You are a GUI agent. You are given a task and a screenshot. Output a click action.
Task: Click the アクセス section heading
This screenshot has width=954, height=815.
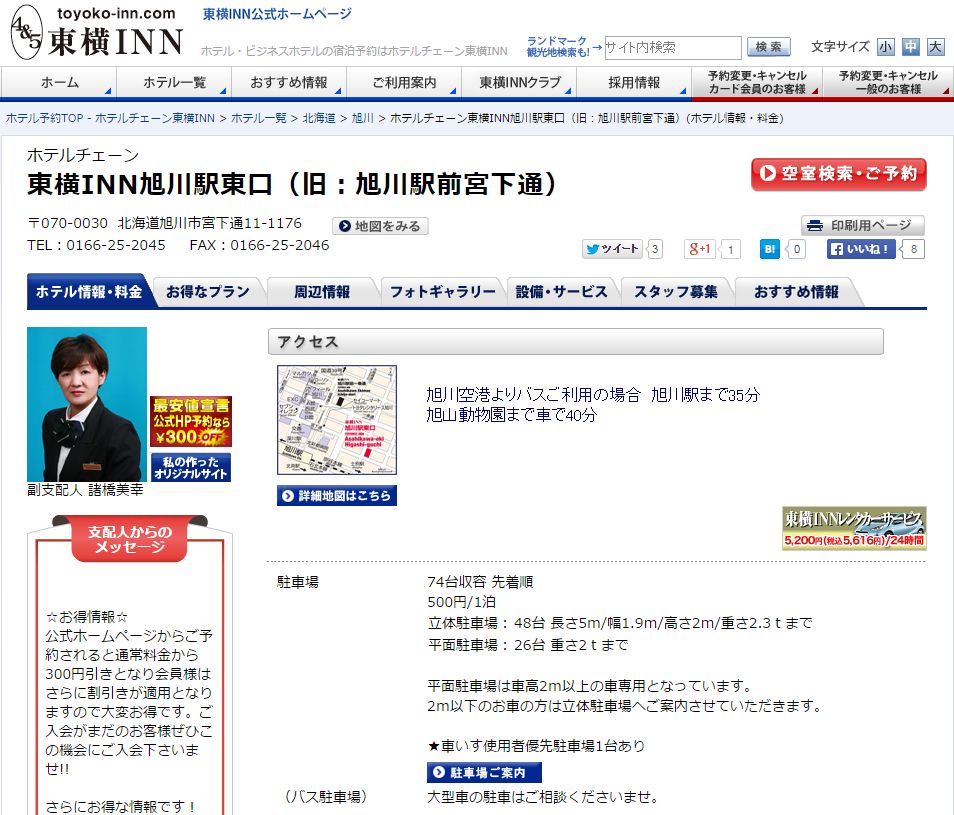pyautogui.click(x=575, y=342)
